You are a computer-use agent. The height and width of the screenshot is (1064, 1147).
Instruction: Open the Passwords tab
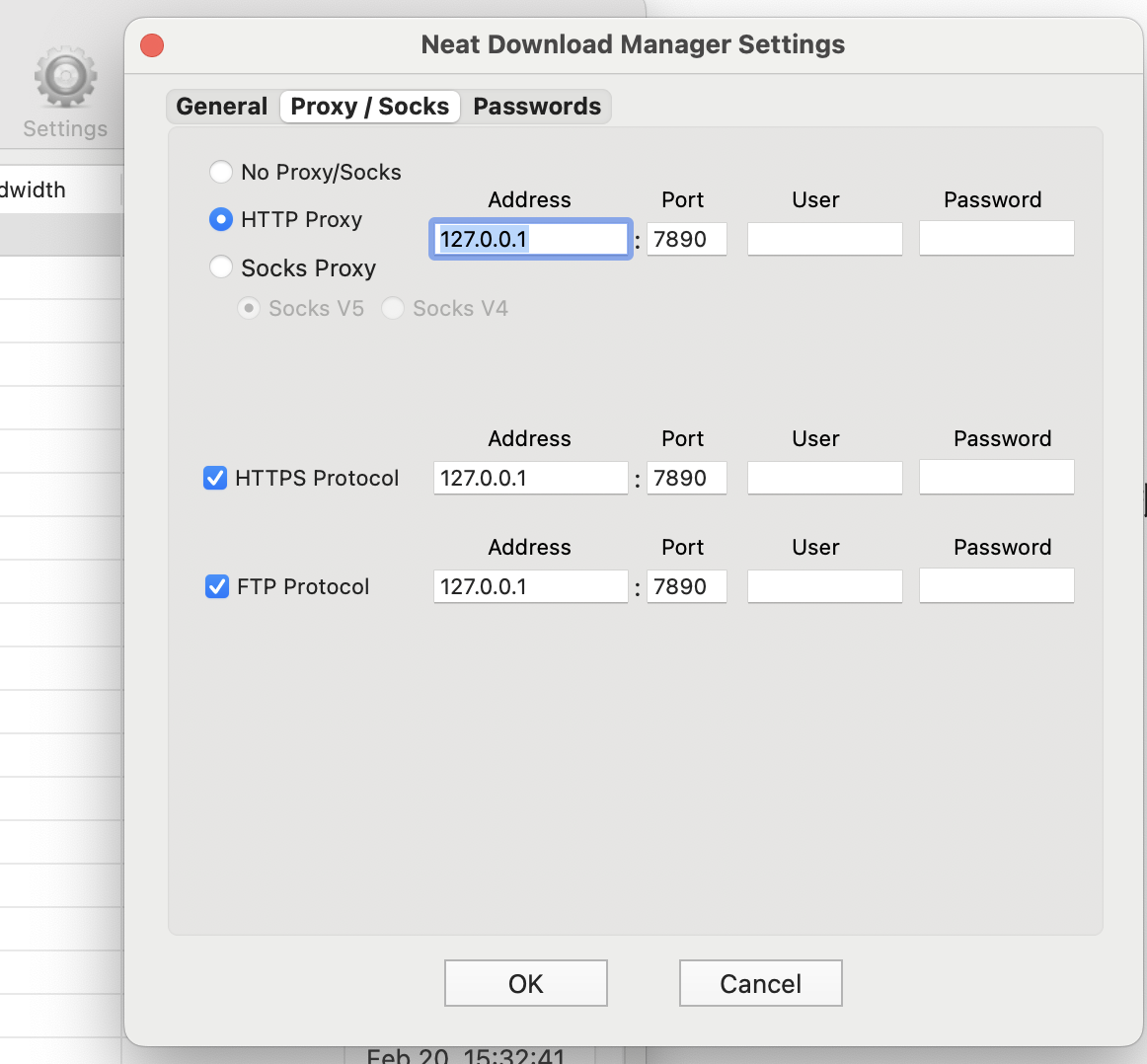click(537, 107)
